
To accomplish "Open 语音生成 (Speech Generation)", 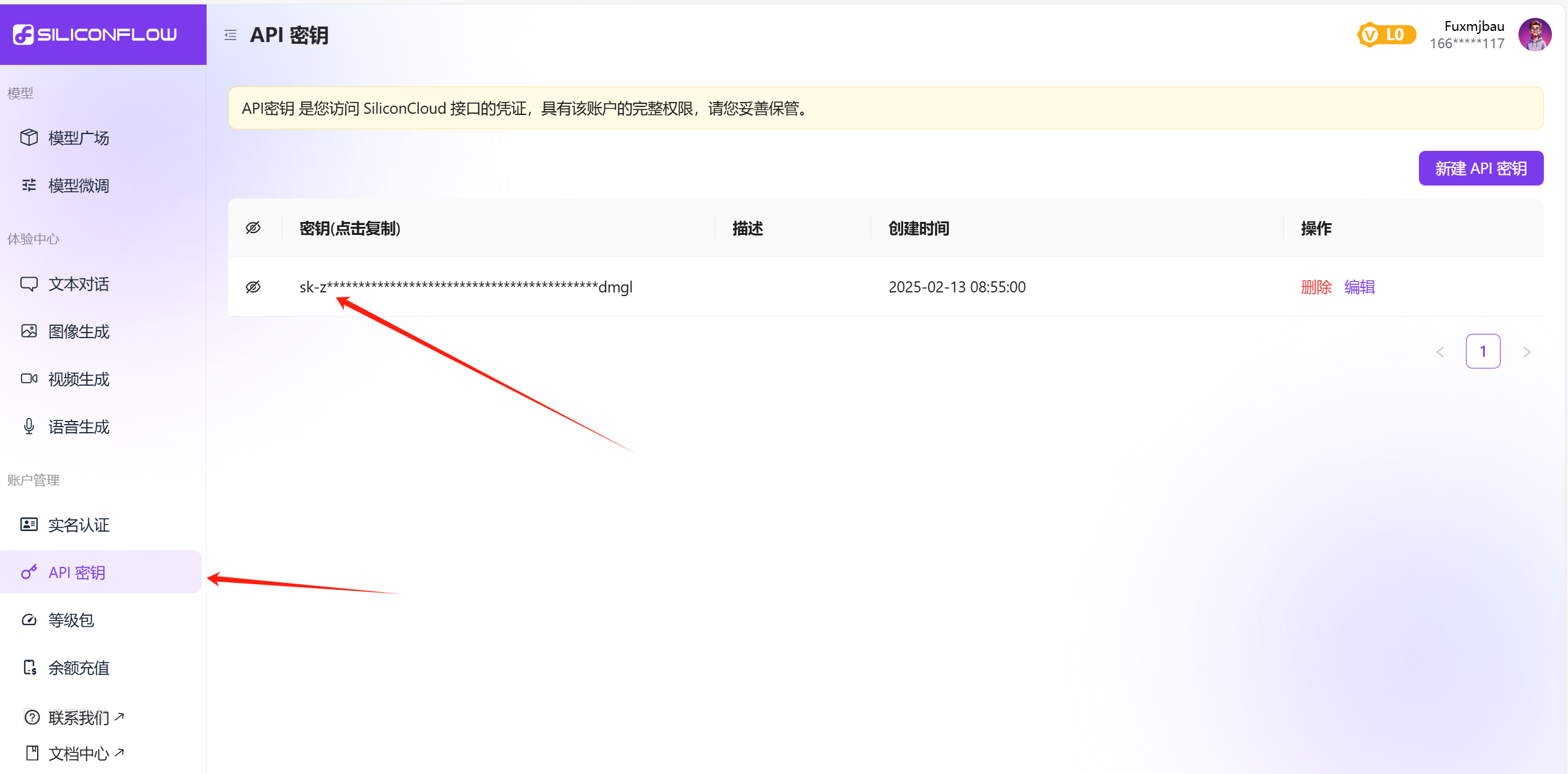I will point(79,427).
